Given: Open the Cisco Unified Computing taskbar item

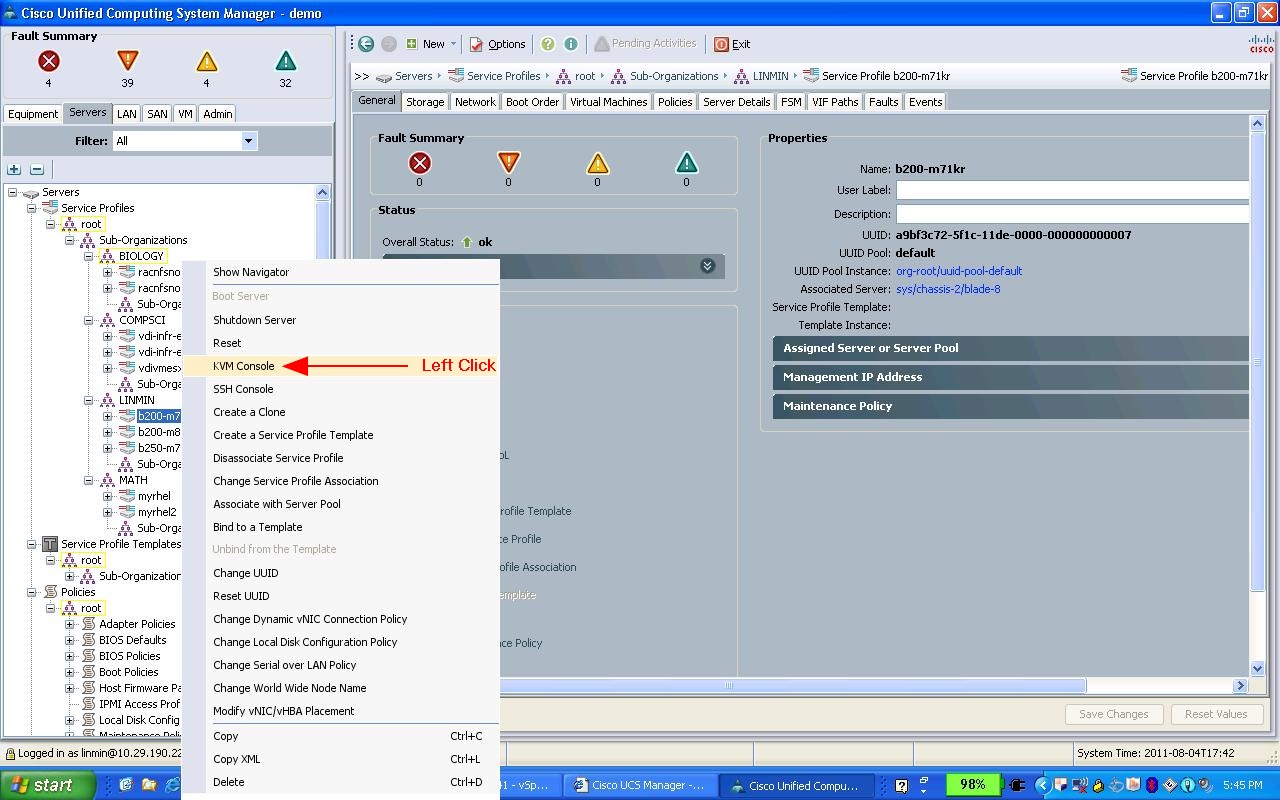Looking at the screenshot, I should 796,785.
